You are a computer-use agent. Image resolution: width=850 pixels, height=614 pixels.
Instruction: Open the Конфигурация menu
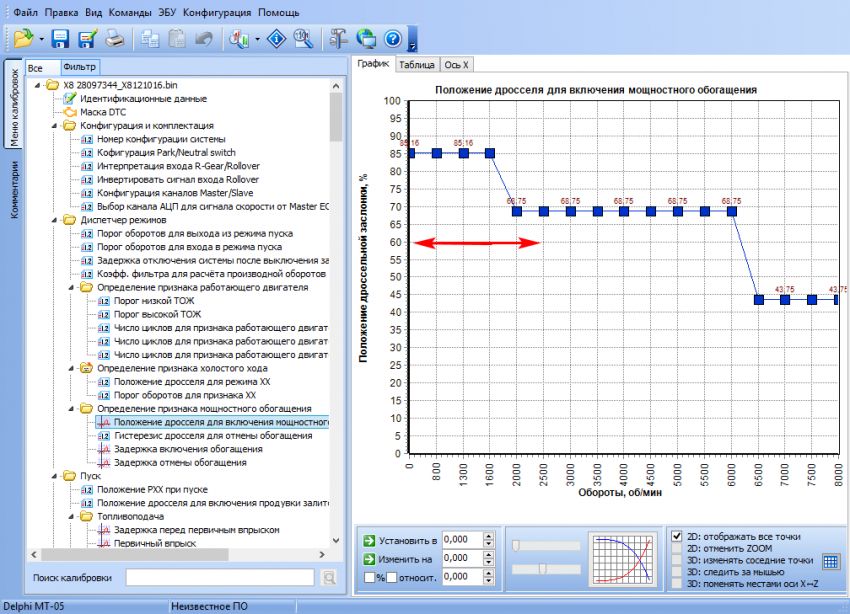coord(217,12)
